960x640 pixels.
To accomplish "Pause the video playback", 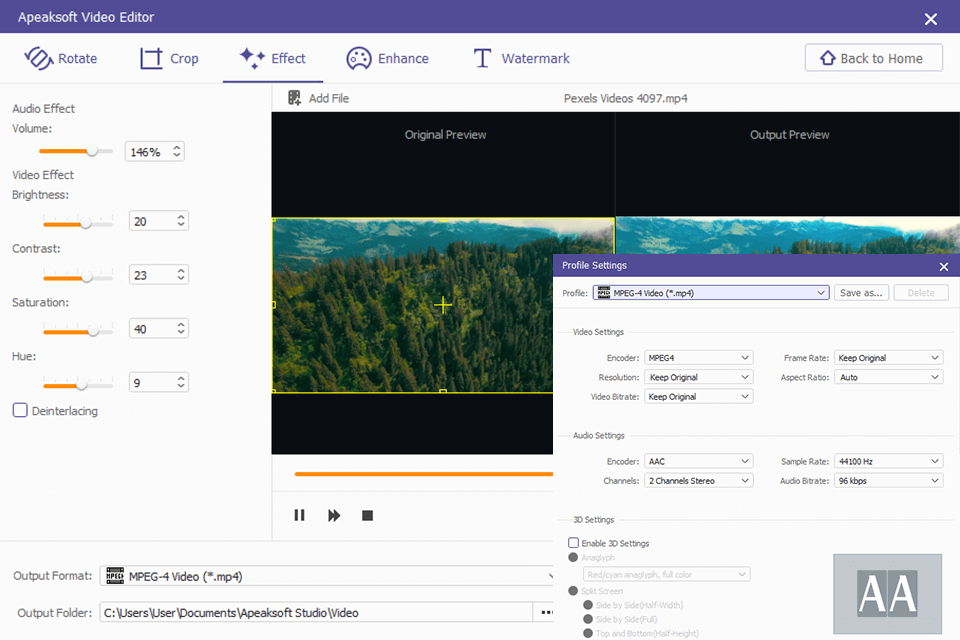I will click(299, 515).
